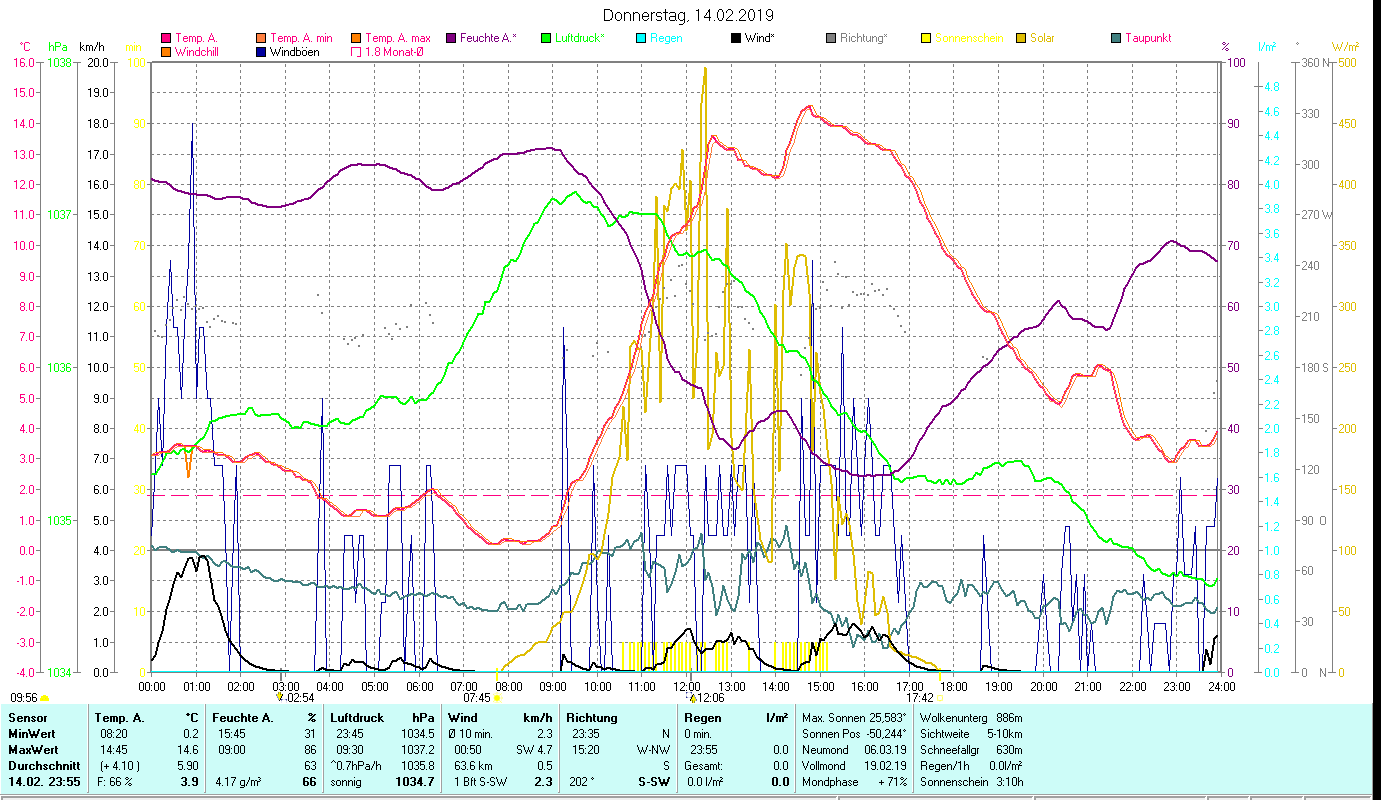Screen dimensions: 1381x800
Task: Click the MinWert row label
Action: coord(32,734)
